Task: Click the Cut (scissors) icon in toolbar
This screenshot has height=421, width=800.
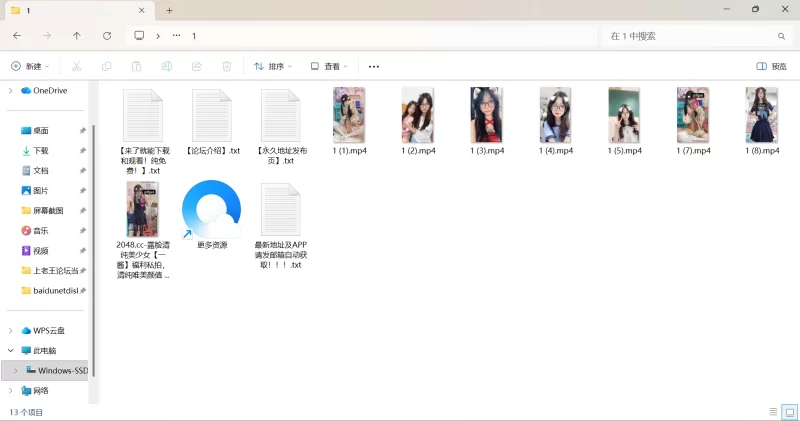Action: tap(76, 66)
